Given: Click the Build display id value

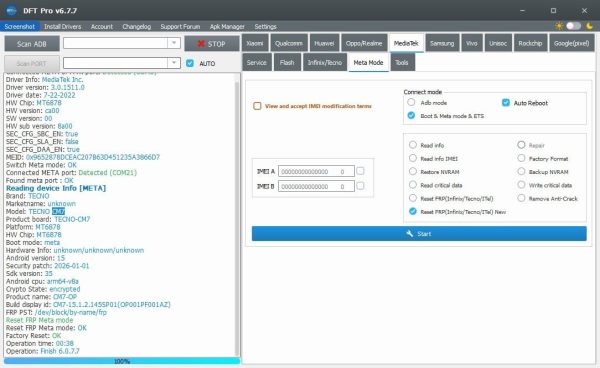Looking at the screenshot, I should (x=112, y=304).
